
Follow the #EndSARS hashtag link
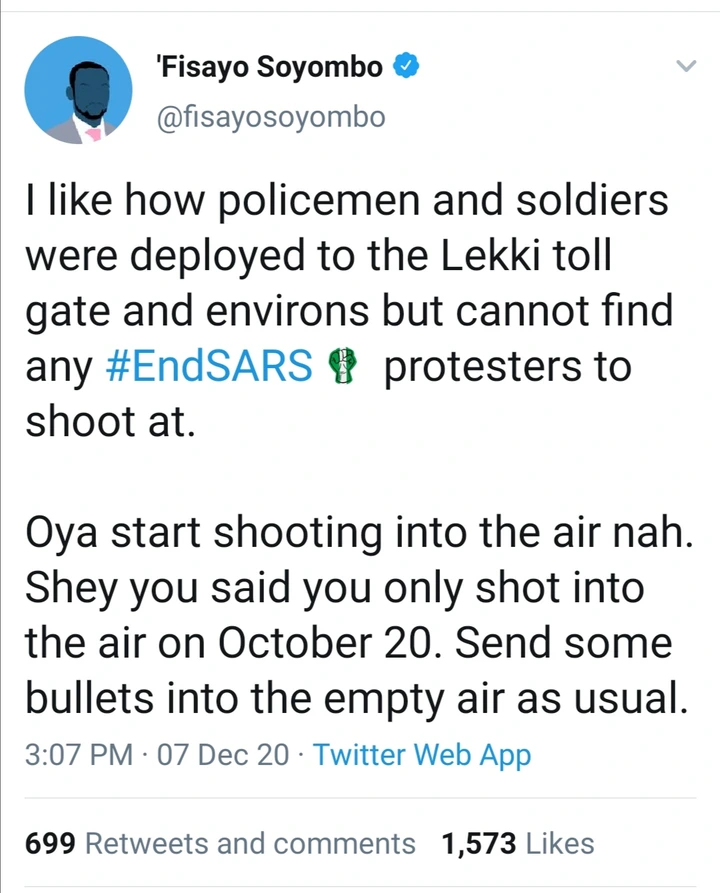tap(209, 368)
